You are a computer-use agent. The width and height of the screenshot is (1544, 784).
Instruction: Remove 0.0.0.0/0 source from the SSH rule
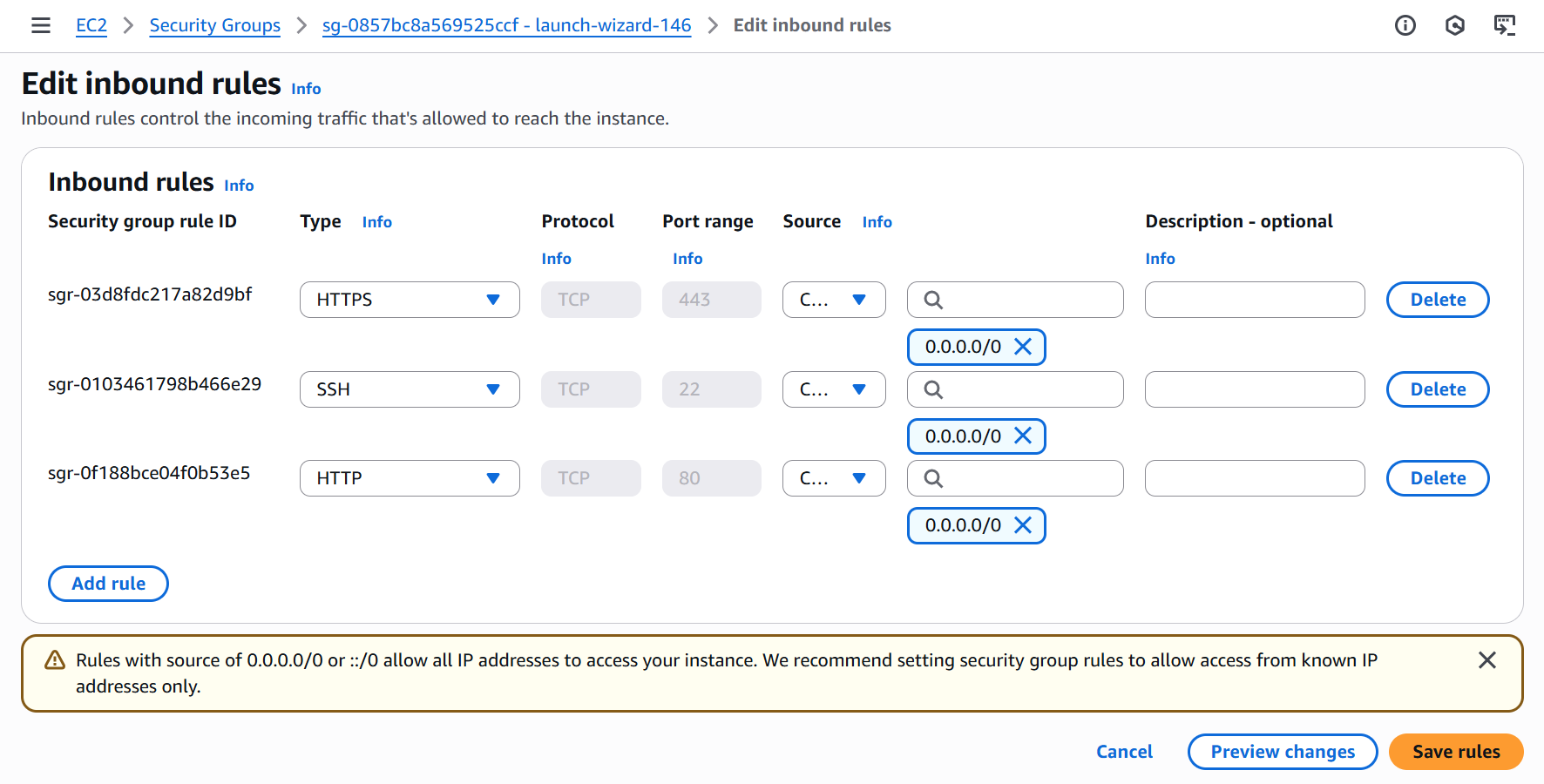[1023, 436]
